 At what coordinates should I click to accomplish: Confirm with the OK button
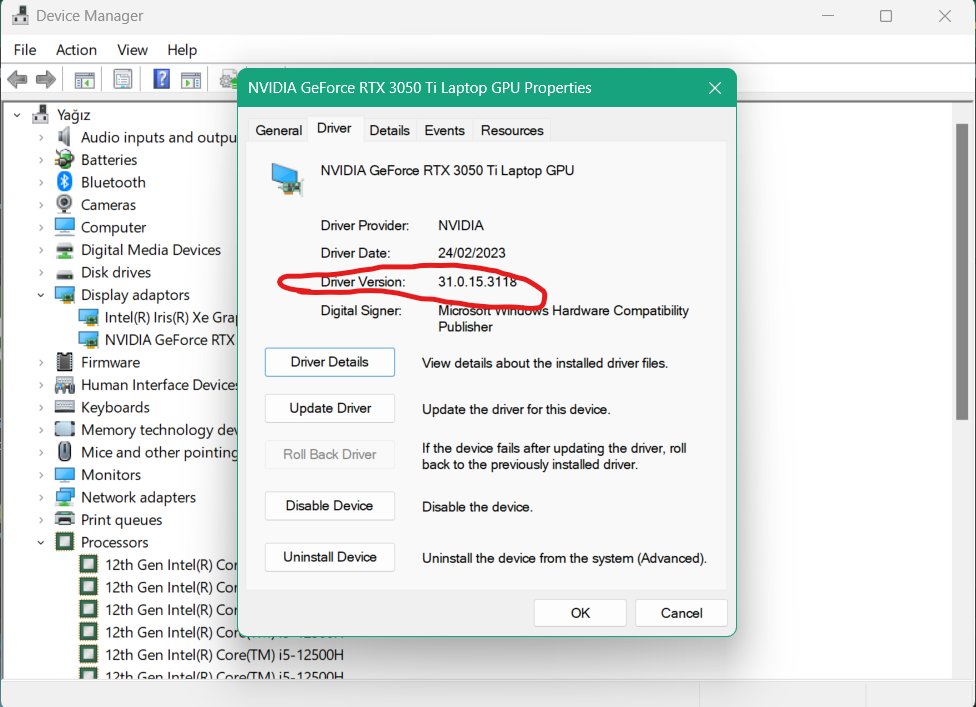click(x=580, y=613)
